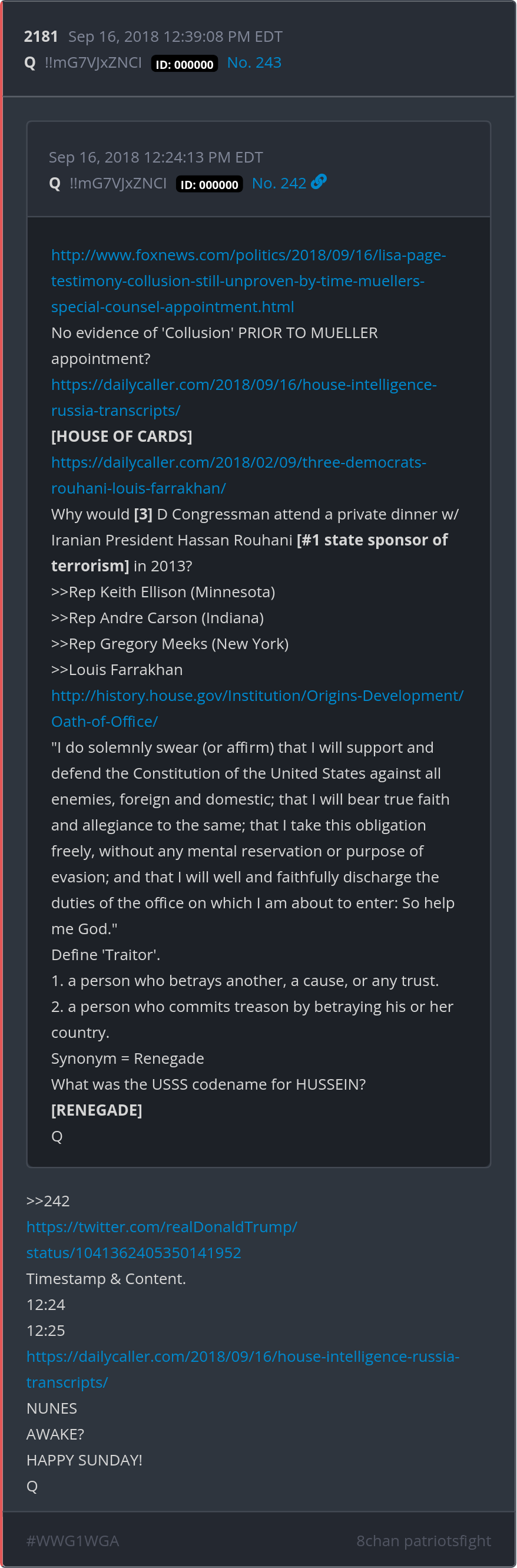This screenshot has height=1568, width=517.
Task: Click the [HOUSE OF CARDS] bold text
Action: (122, 436)
